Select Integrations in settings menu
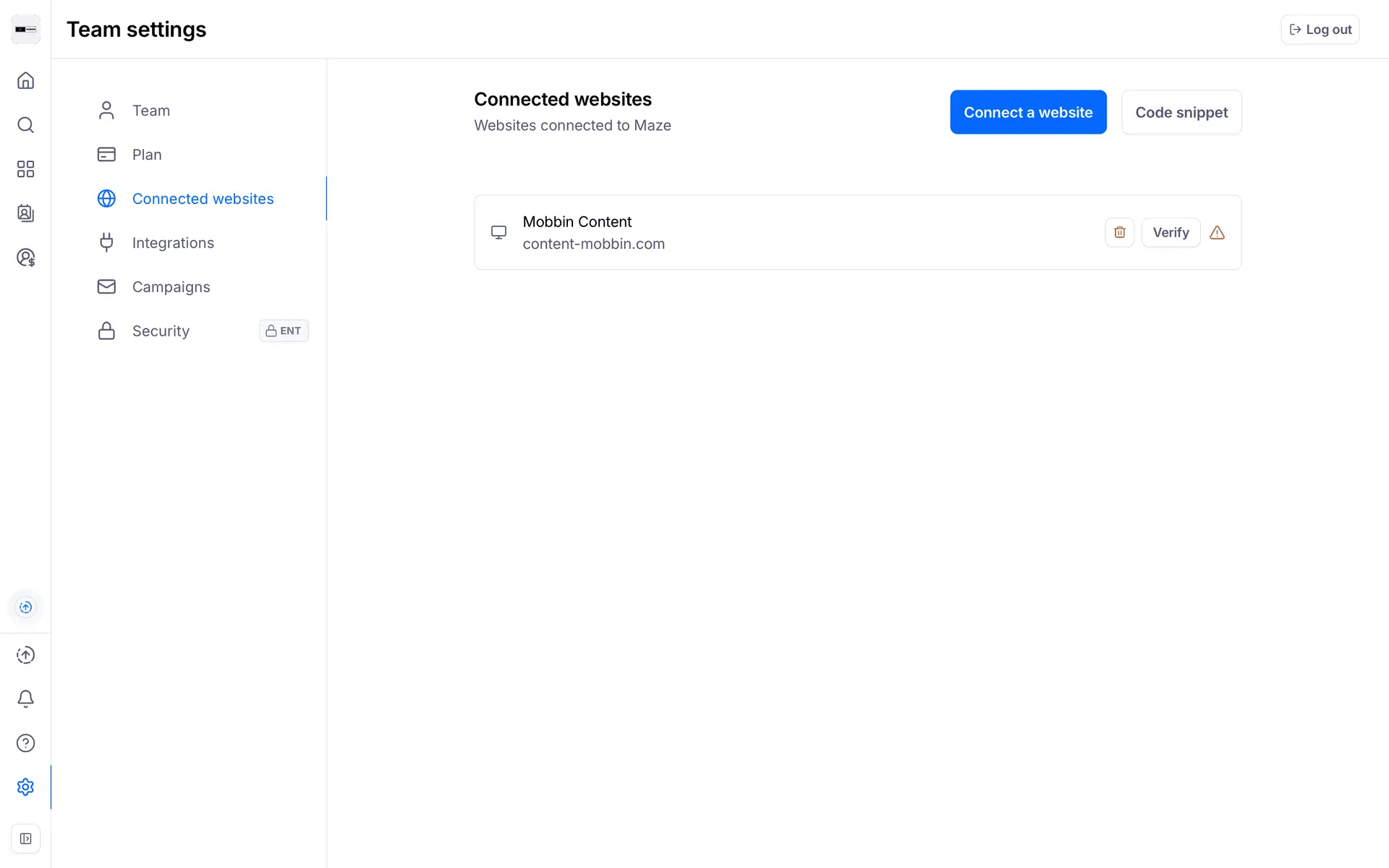The width and height of the screenshot is (1389, 868). (x=173, y=243)
